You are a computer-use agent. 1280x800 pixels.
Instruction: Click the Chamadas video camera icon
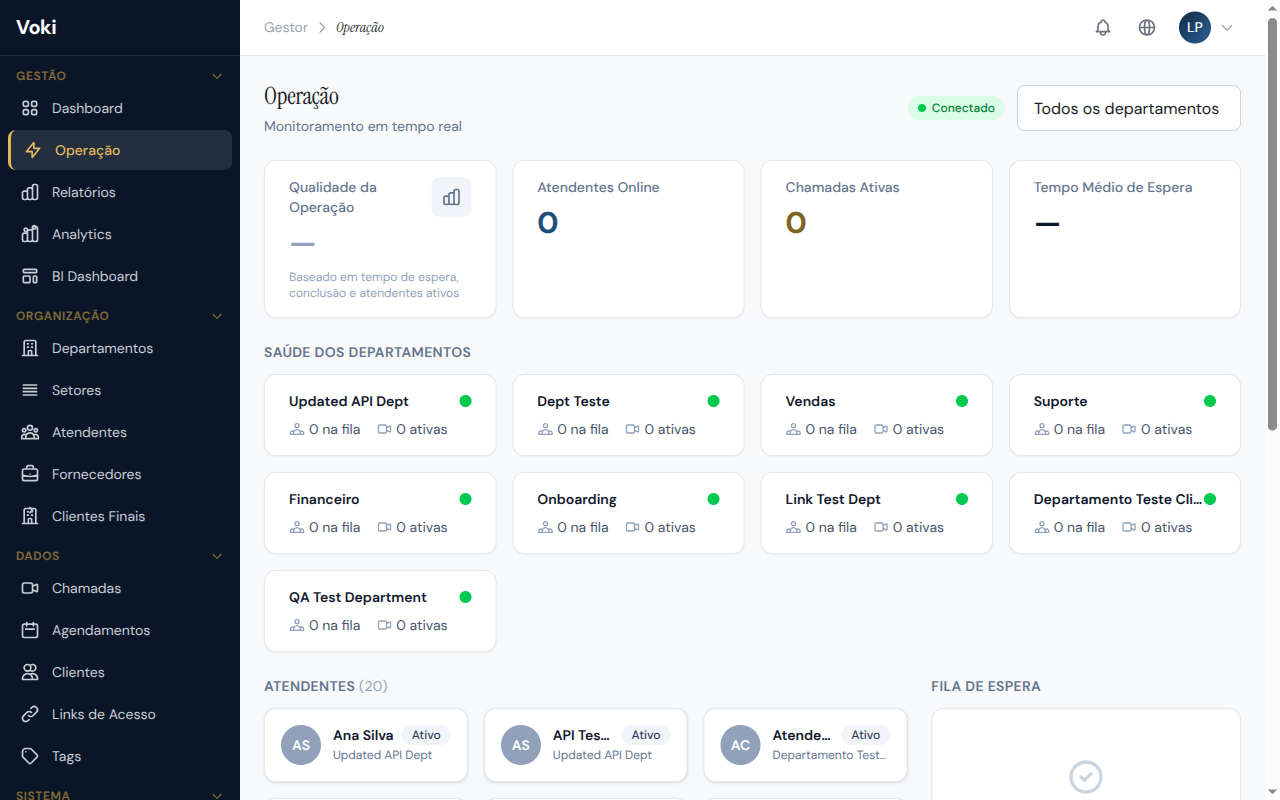[30, 588]
